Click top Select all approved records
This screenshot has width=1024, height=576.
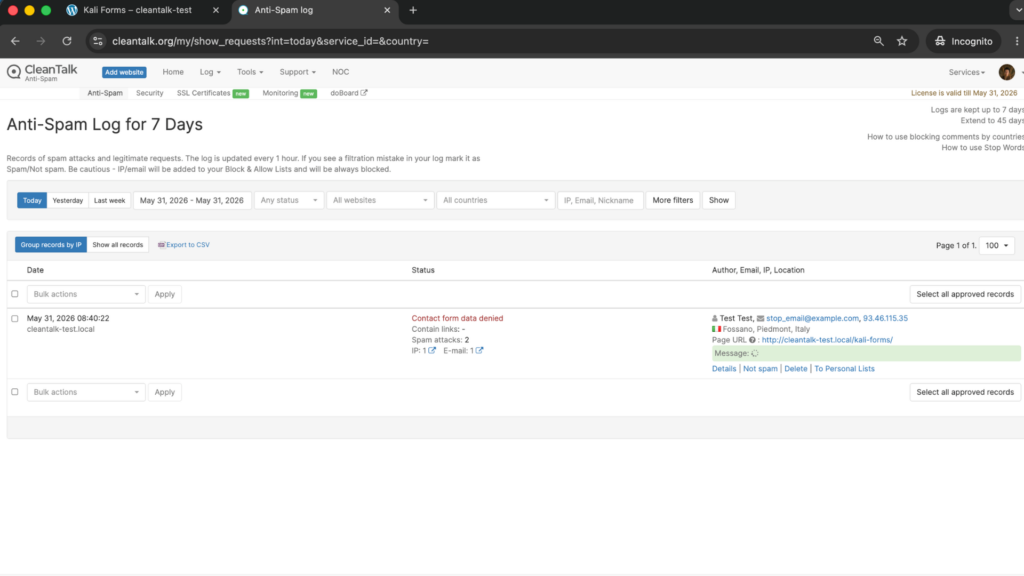coord(965,295)
